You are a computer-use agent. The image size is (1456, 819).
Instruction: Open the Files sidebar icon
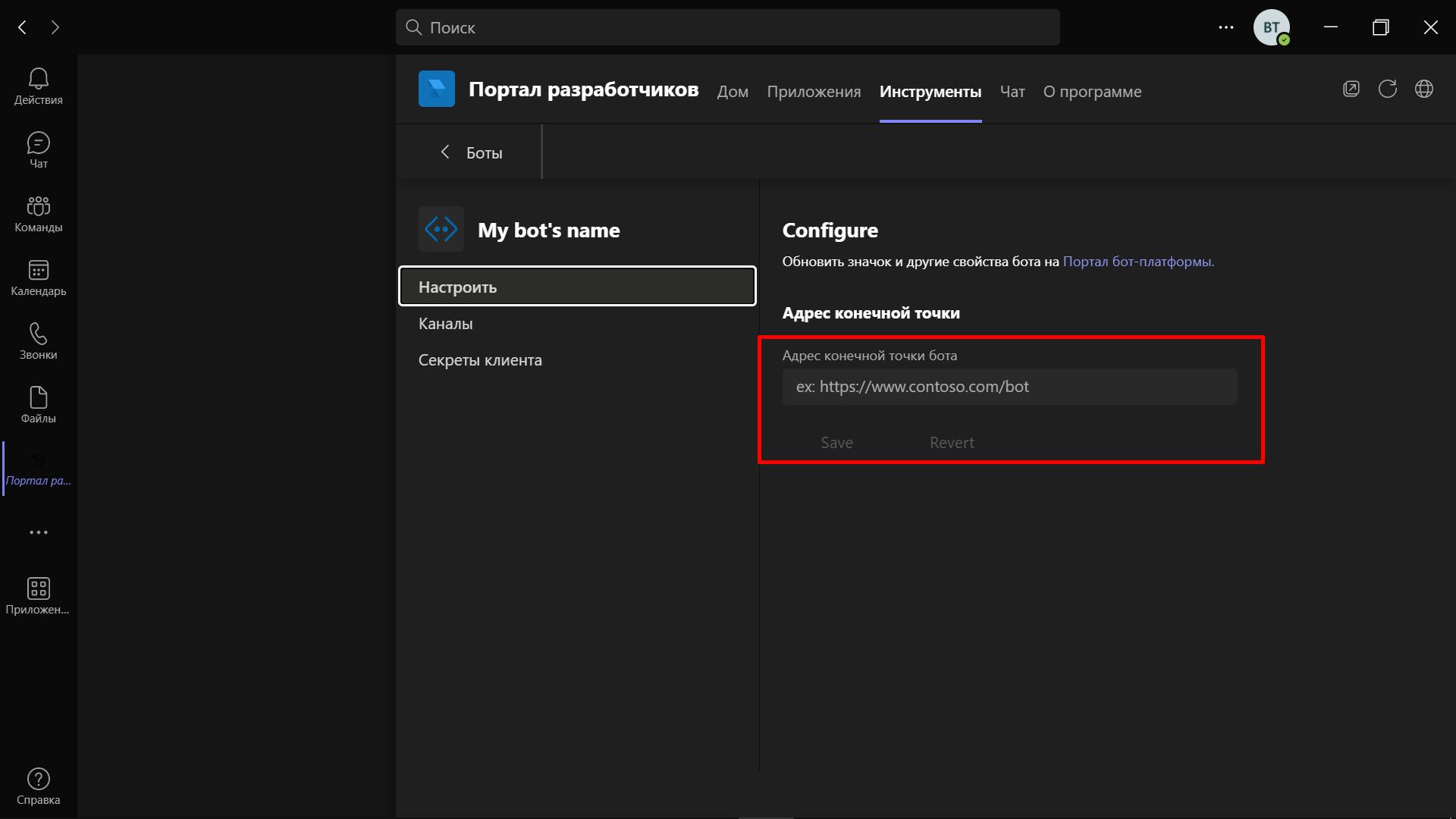click(x=38, y=405)
